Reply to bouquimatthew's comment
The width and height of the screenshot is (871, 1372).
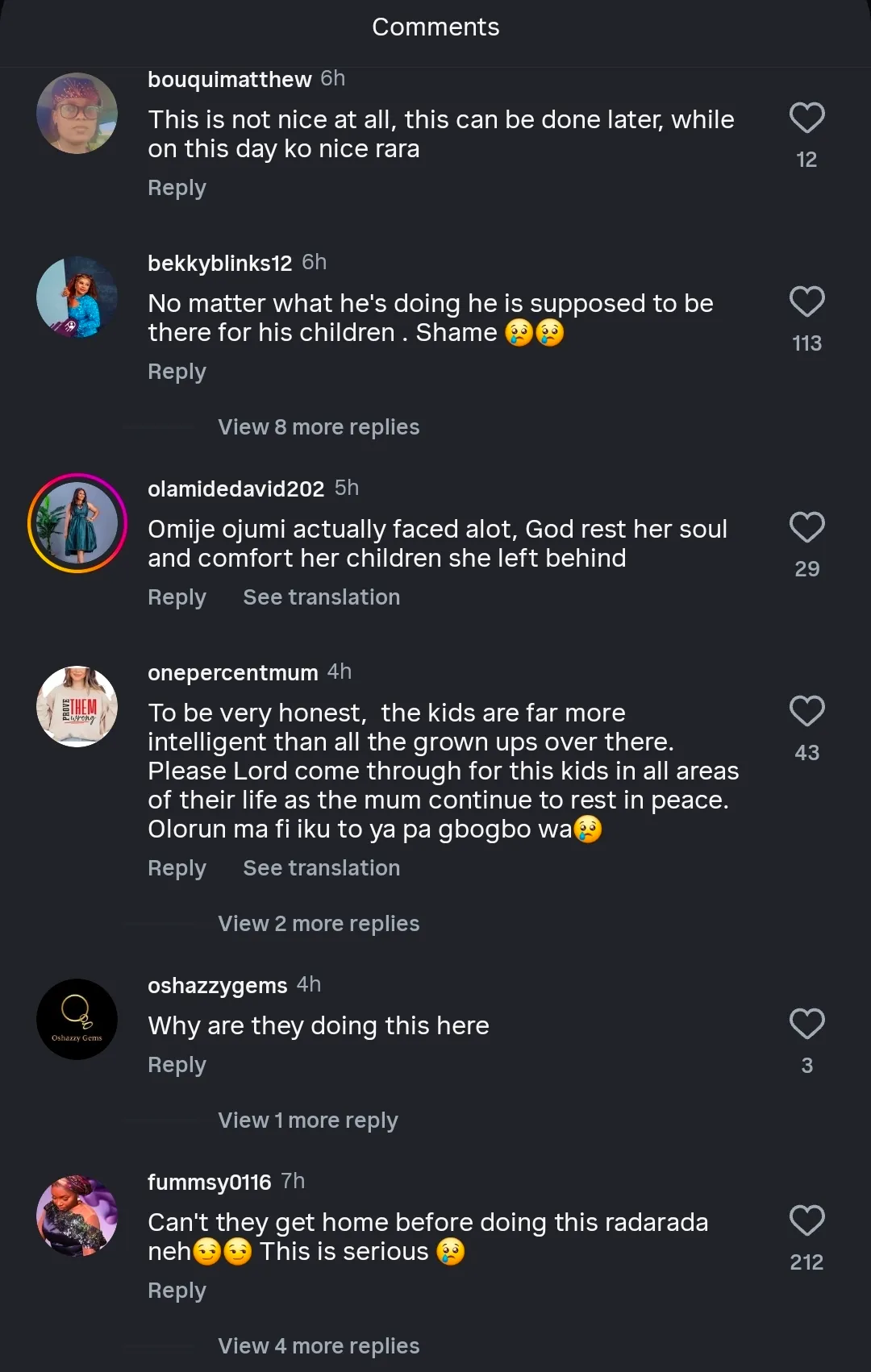click(177, 188)
